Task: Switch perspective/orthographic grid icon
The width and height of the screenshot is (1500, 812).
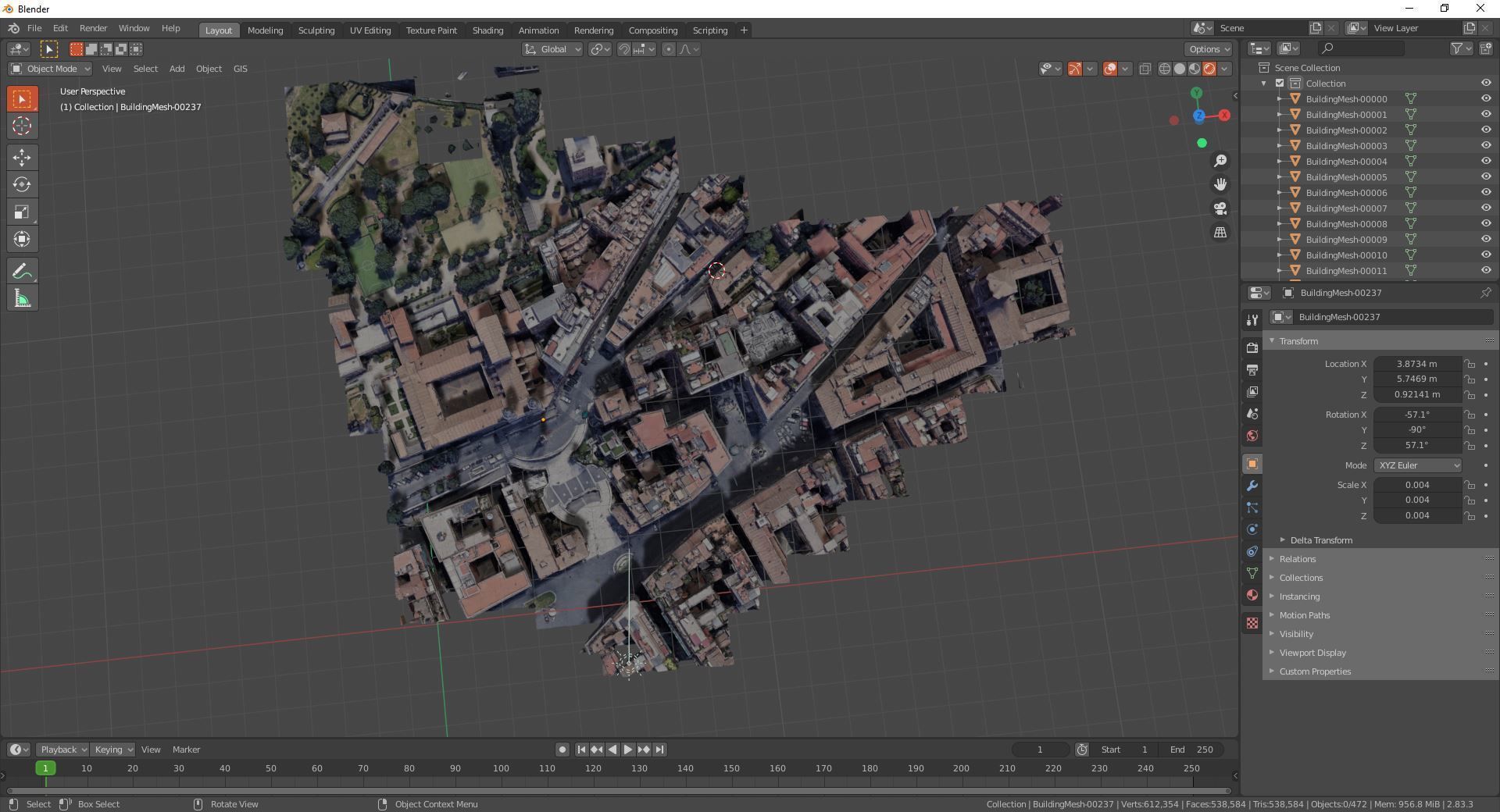Action: [1220, 233]
